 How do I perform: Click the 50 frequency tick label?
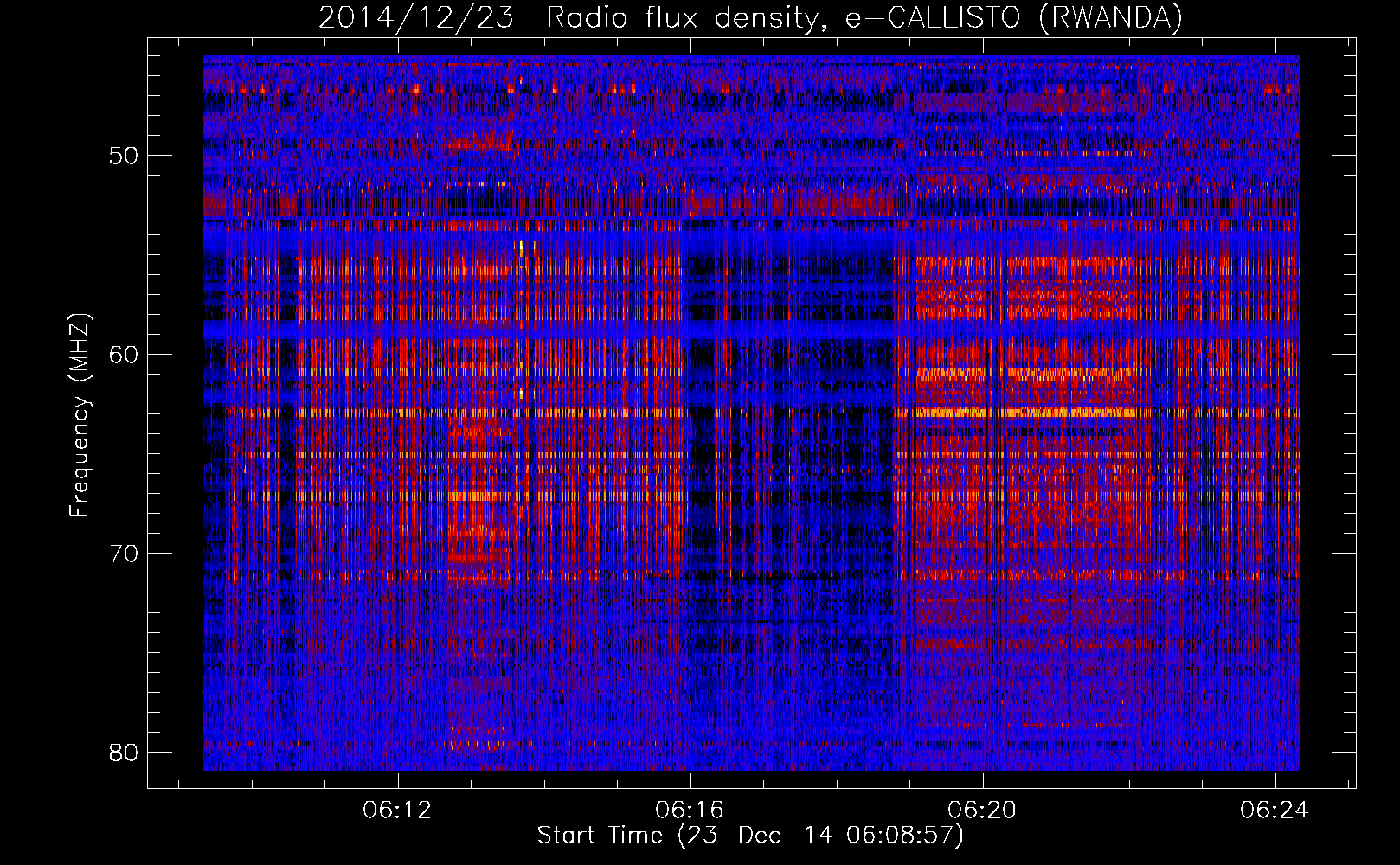[x=125, y=157]
